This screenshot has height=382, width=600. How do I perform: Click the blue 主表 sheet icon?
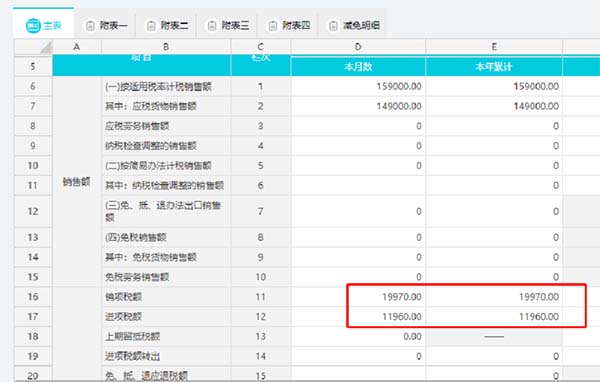coord(33,26)
